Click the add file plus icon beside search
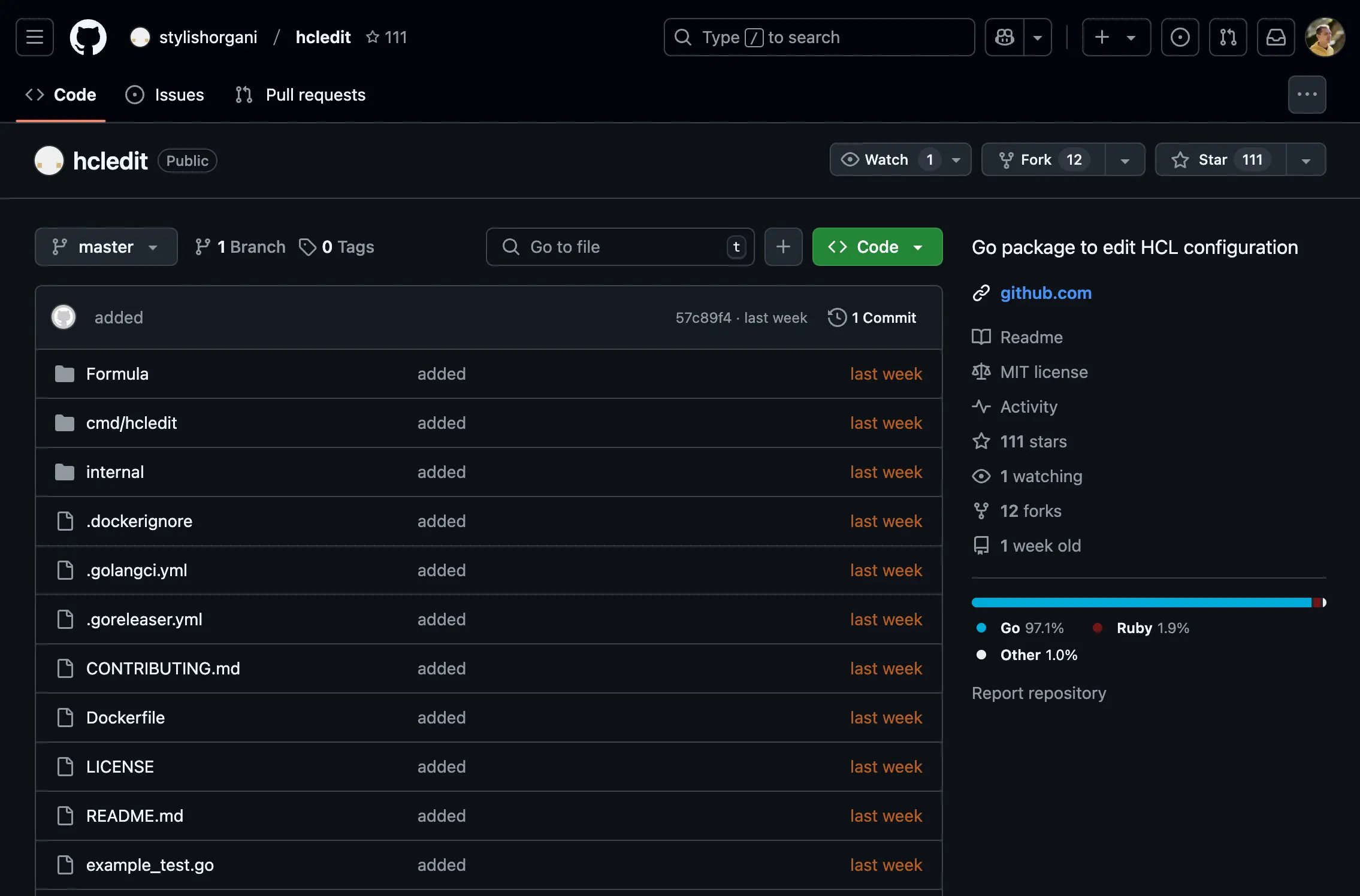Screen dimensions: 1360x896 click(x=783, y=247)
